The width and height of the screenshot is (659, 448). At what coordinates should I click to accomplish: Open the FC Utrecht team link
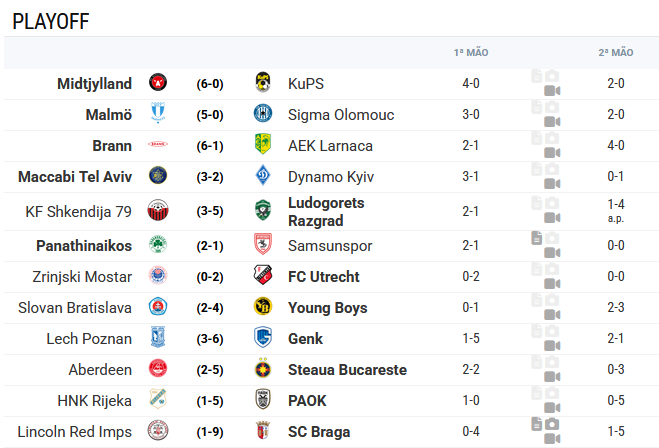coord(324,277)
